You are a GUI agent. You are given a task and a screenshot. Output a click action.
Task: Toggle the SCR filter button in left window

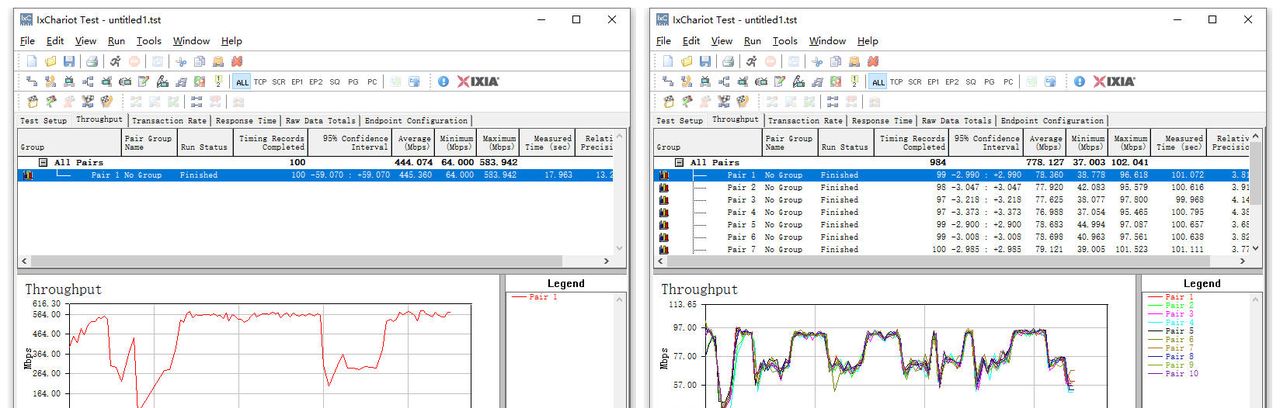click(279, 82)
